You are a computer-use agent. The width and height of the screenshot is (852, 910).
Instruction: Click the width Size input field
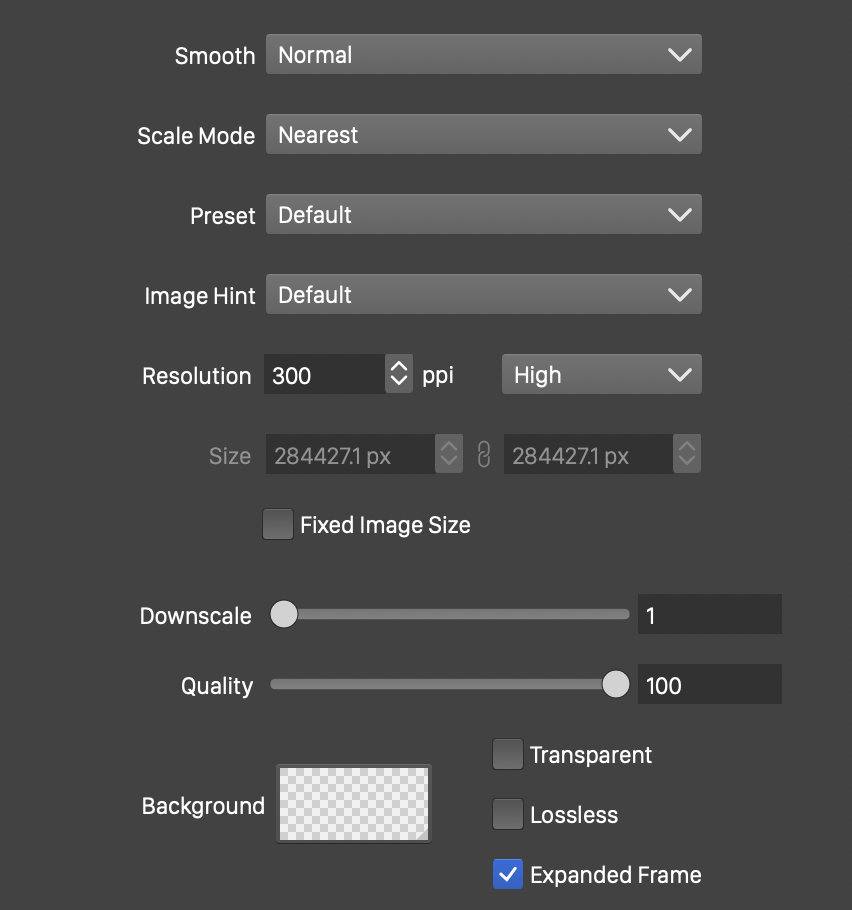(x=349, y=456)
